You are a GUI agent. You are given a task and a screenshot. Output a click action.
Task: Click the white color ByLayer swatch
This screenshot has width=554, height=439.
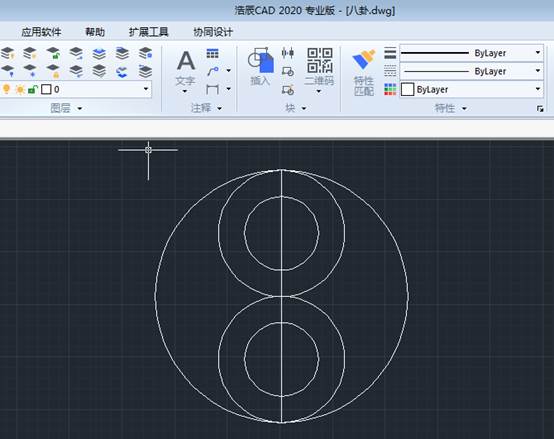coord(407,89)
